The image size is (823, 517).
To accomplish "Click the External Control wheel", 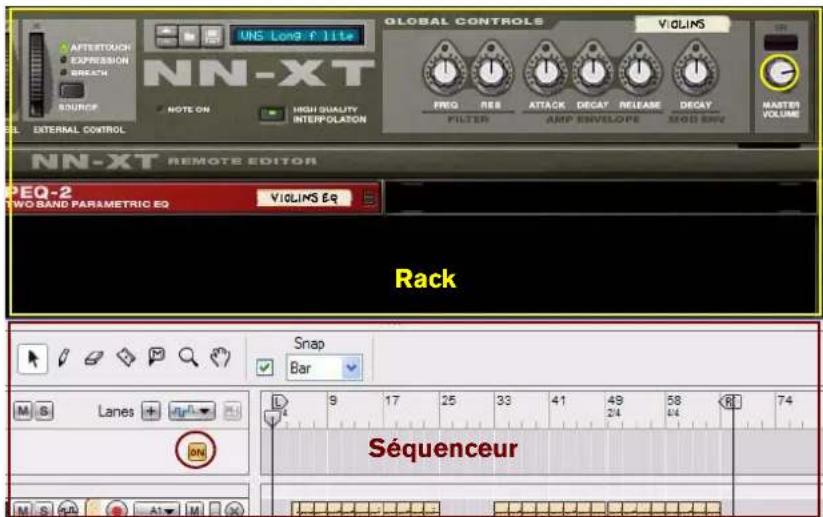I will click(x=36, y=74).
